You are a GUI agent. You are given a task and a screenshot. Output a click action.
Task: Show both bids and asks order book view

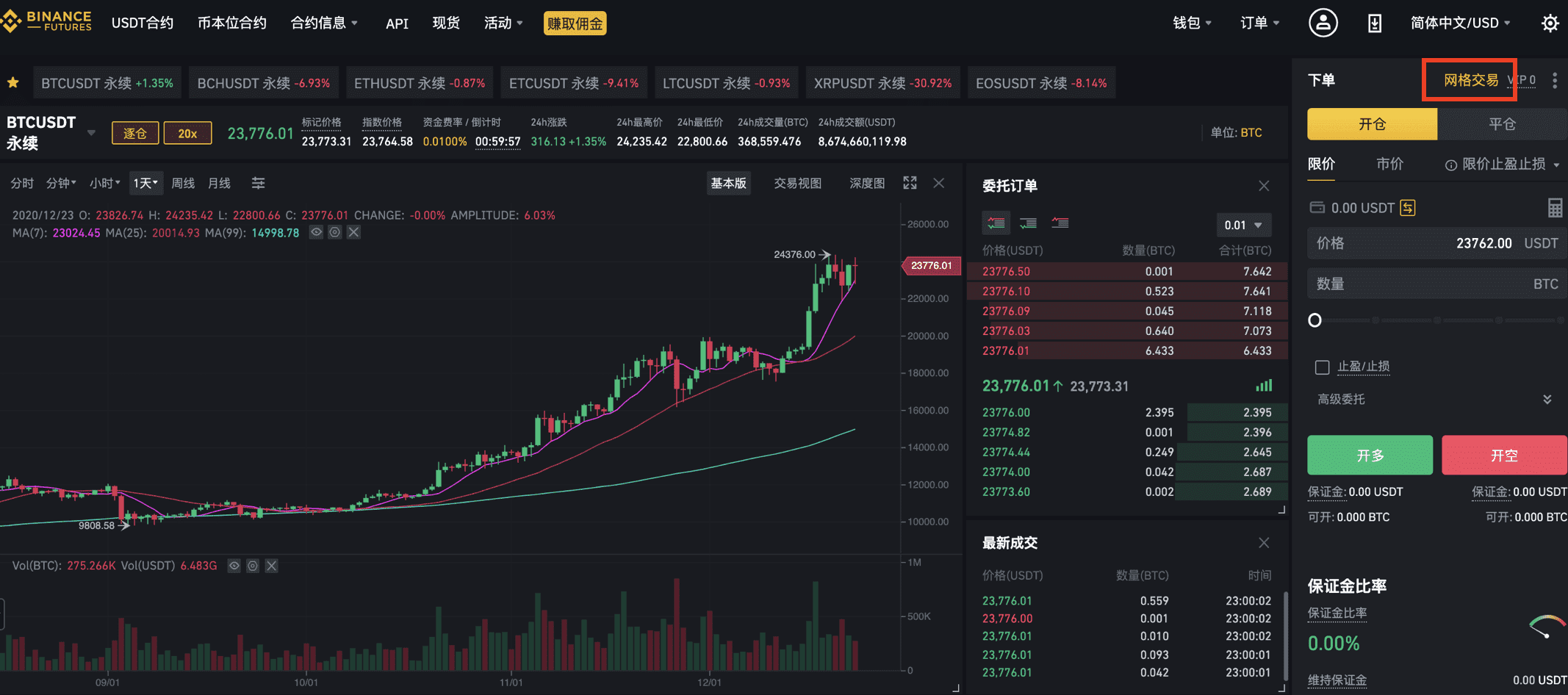[996, 223]
